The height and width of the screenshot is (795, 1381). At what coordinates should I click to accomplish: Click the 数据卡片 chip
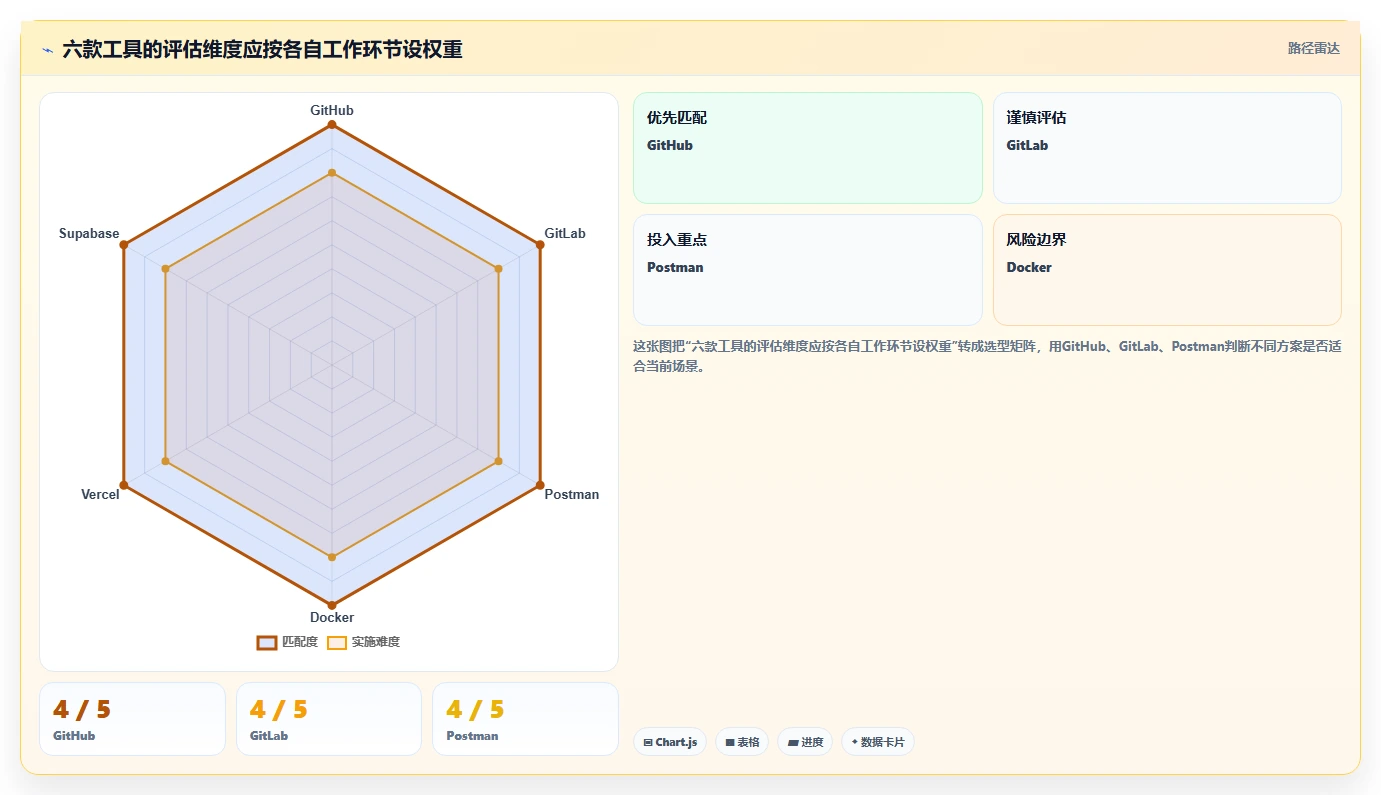(x=878, y=742)
